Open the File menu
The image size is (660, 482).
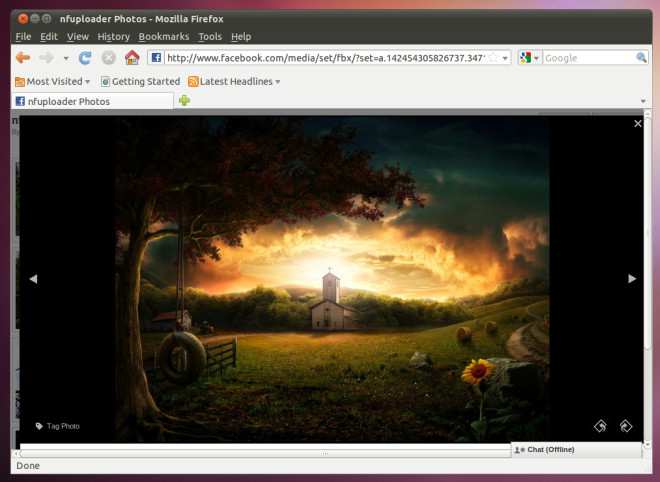click(23, 37)
